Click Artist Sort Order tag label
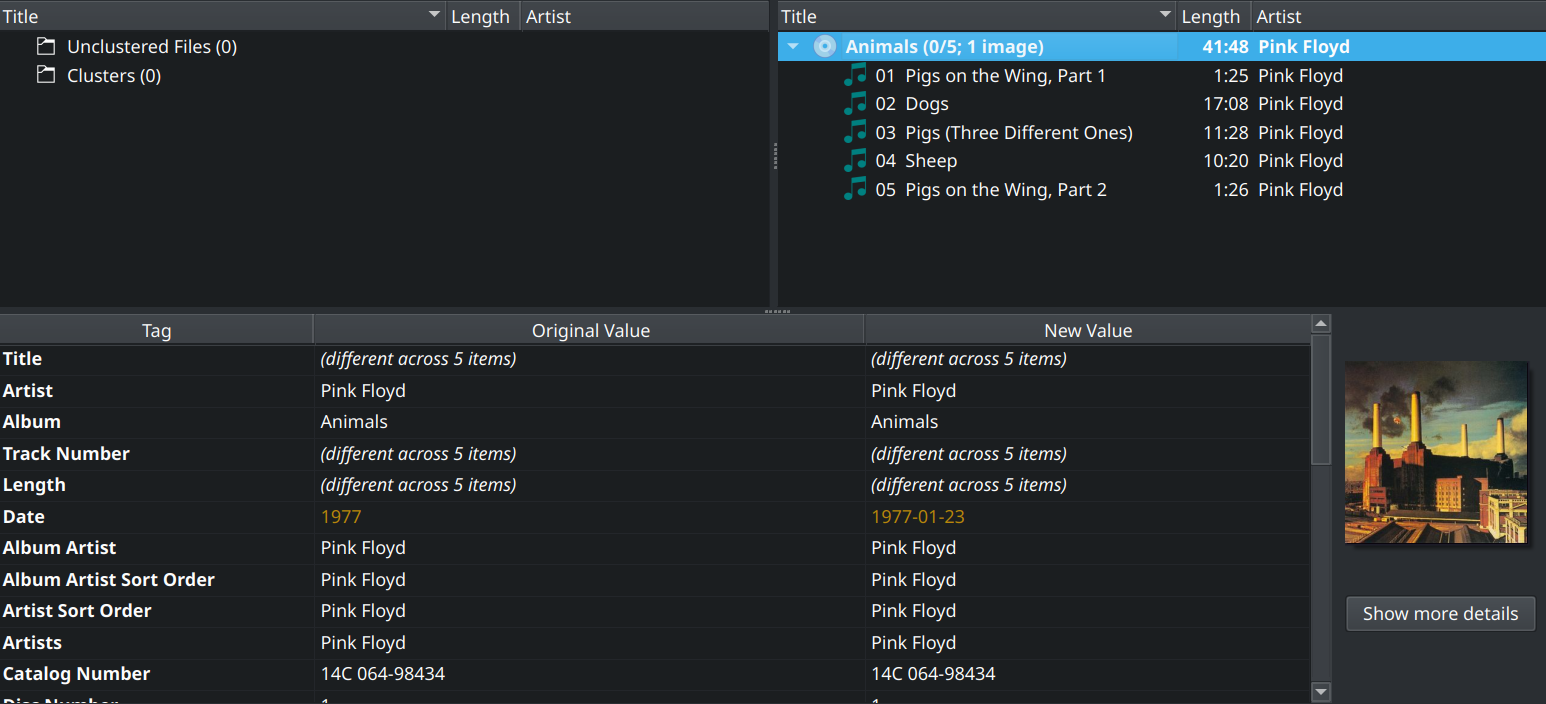Viewport: 1546px width, 704px height. point(77,610)
